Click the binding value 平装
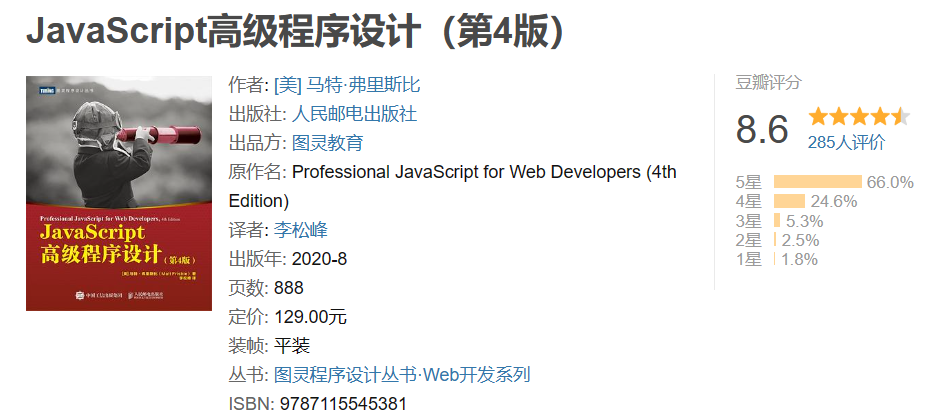The width and height of the screenshot is (939, 418). pos(292,346)
